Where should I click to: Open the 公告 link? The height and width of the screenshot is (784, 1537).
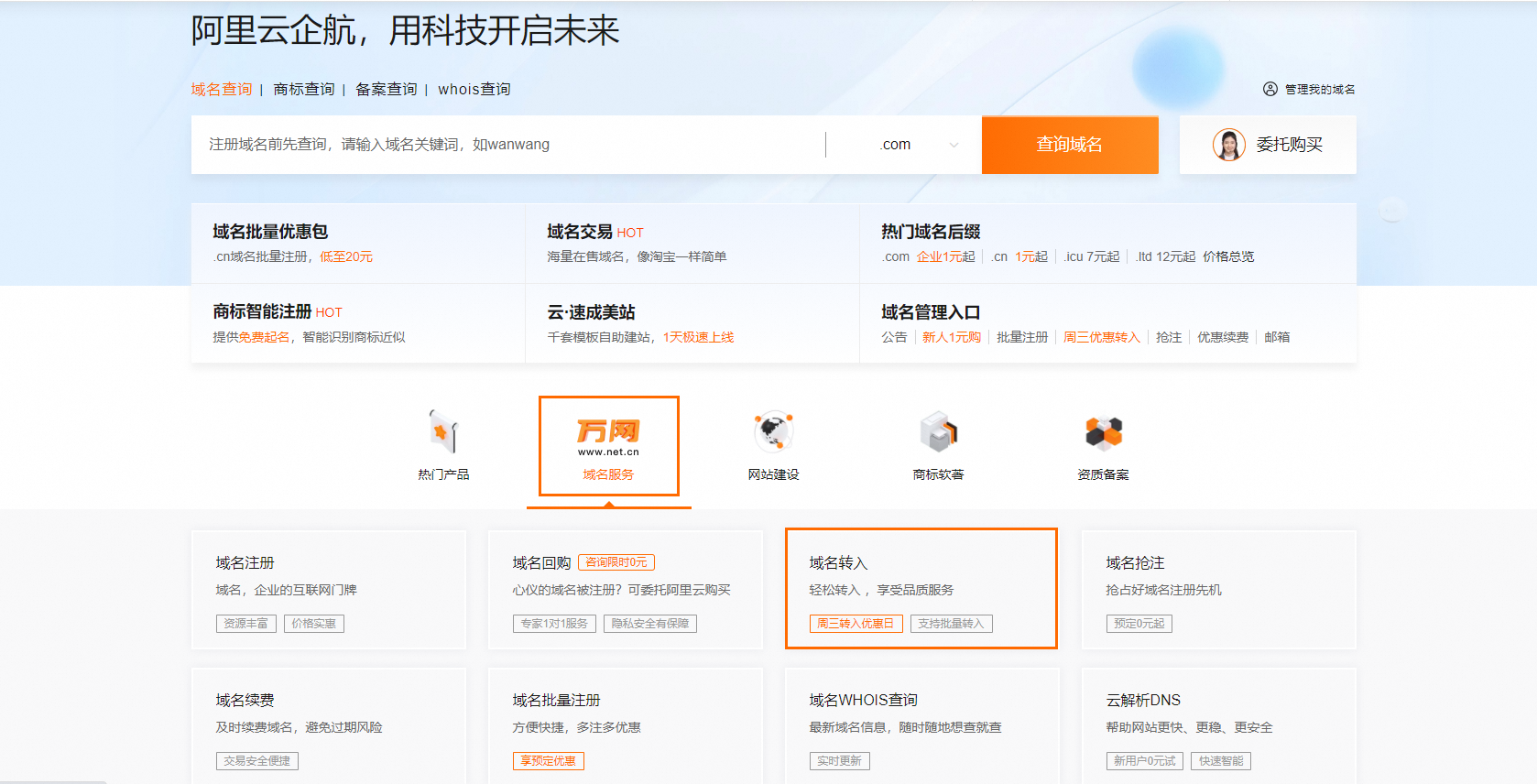coord(894,337)
